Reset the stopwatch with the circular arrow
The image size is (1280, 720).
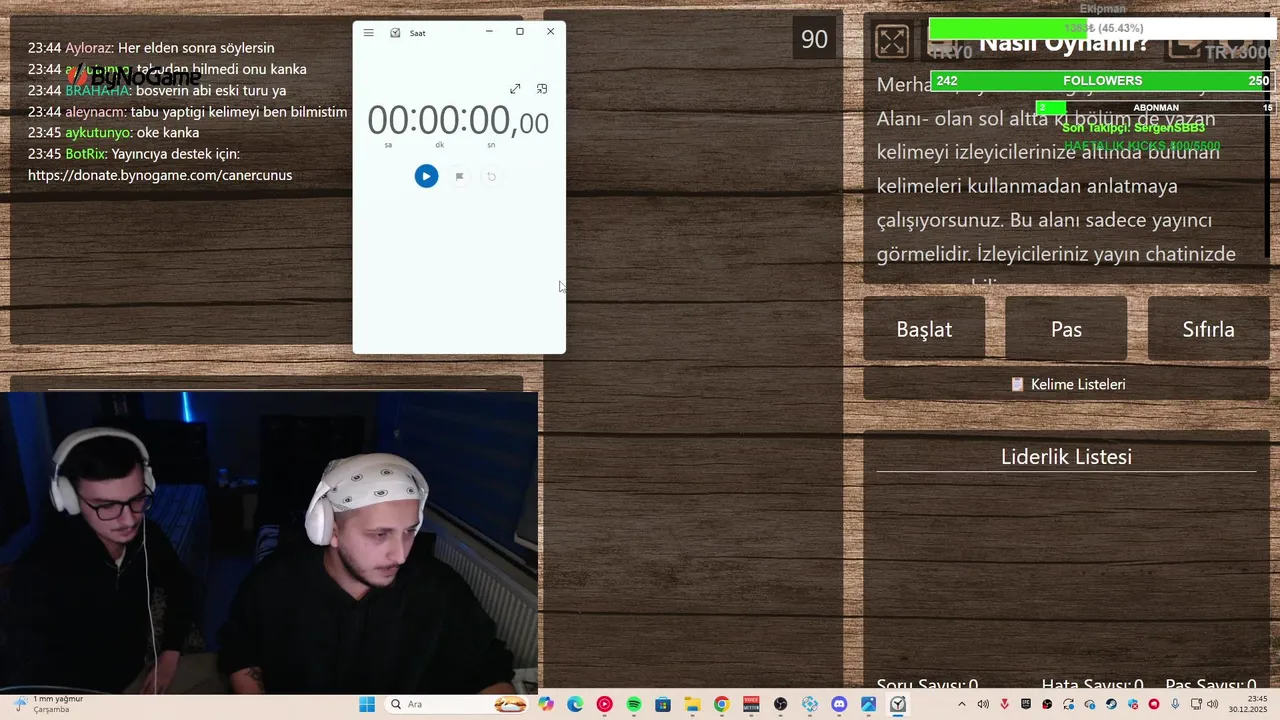(491, 176)
